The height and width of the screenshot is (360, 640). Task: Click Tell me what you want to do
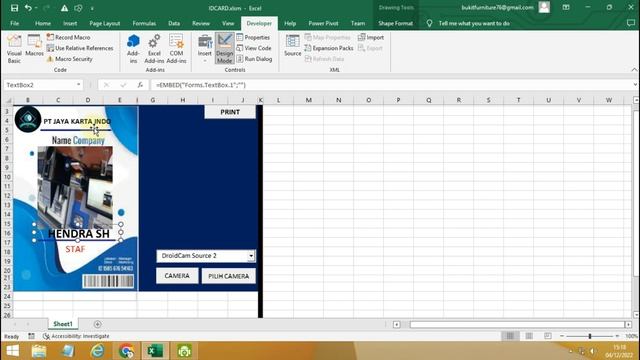pyautogui.click(x=473, y=23)
